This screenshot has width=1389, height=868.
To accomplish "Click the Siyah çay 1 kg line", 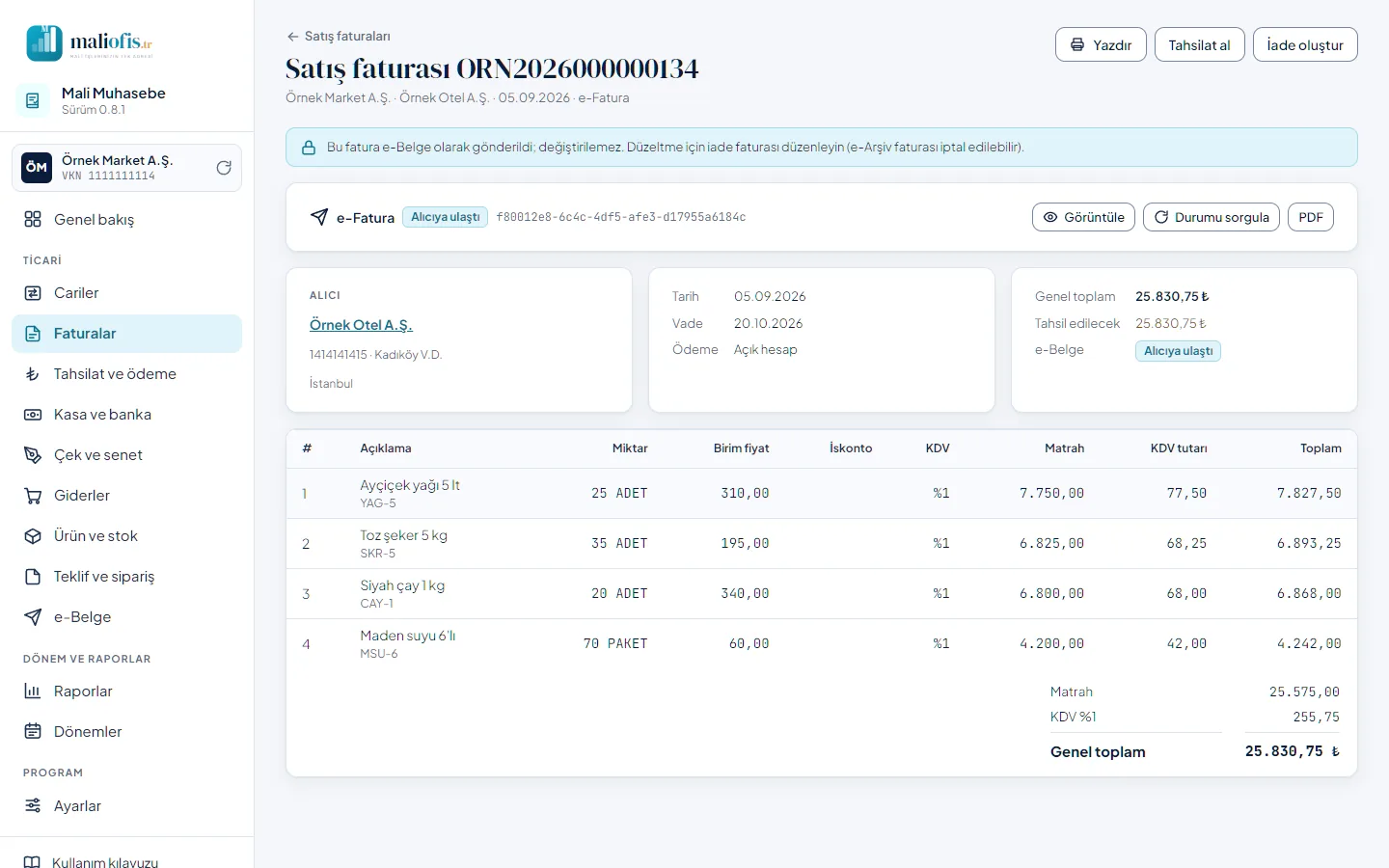I will pos(402,585).
